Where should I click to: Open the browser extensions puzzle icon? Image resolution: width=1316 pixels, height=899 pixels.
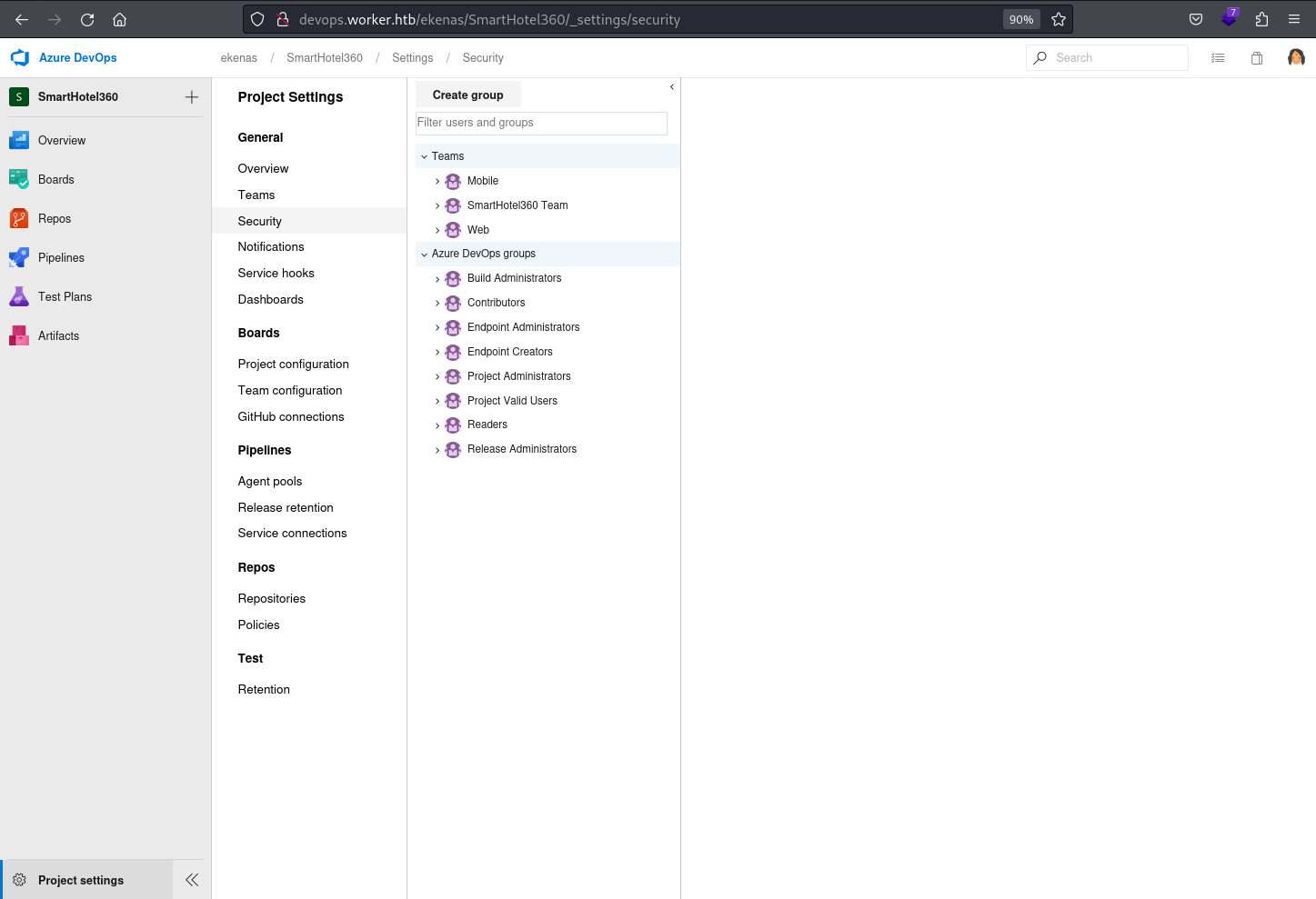(1261, 19)
